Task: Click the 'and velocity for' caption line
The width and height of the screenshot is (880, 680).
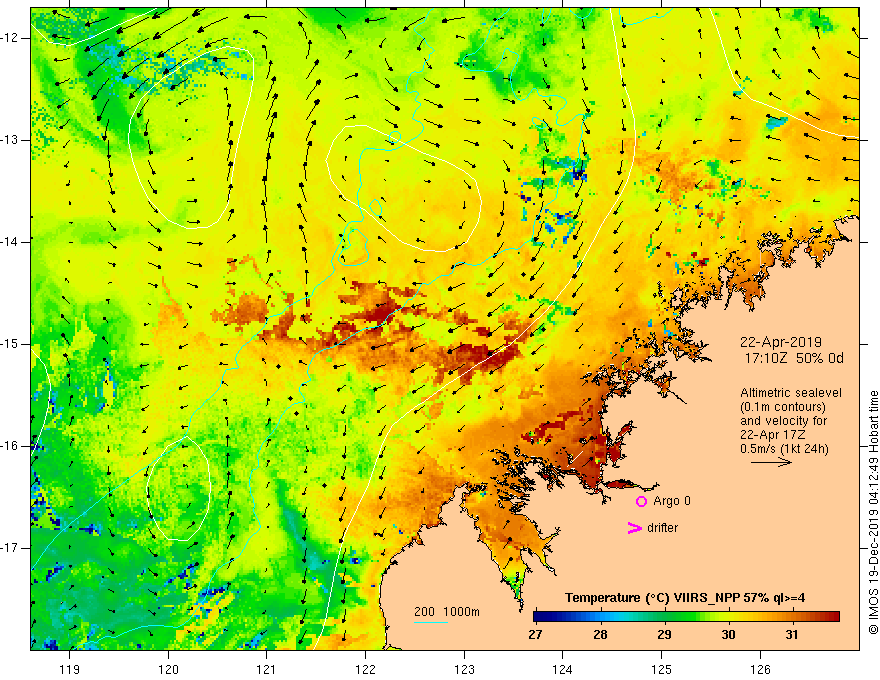Action: [x=783, y=421]
